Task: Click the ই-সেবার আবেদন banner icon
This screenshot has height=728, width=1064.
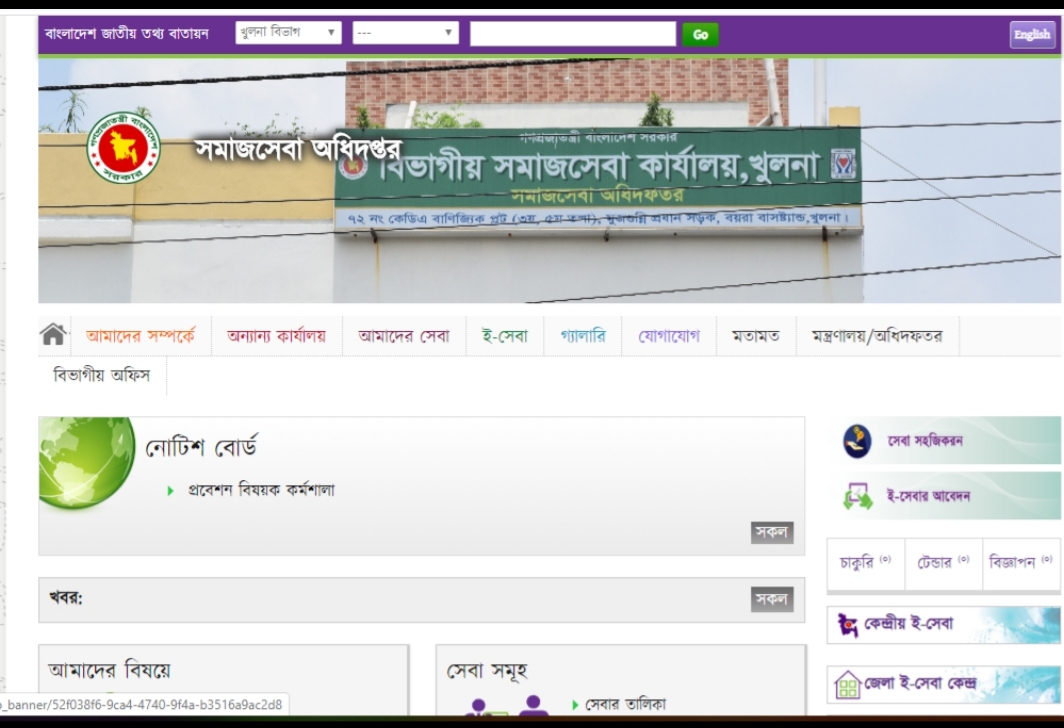Action: tap(857, 496)
